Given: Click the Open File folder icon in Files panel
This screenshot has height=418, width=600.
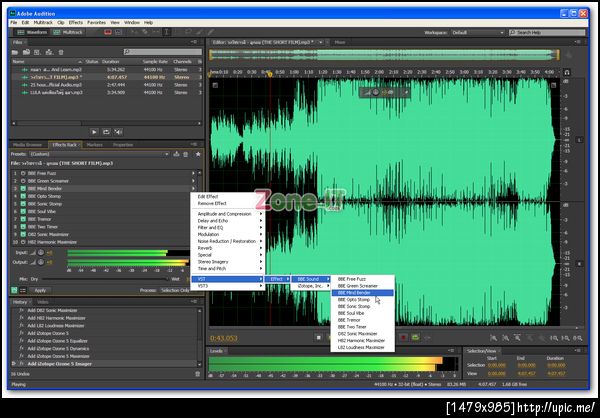Looking at the screenshot, I should (15, 52).
